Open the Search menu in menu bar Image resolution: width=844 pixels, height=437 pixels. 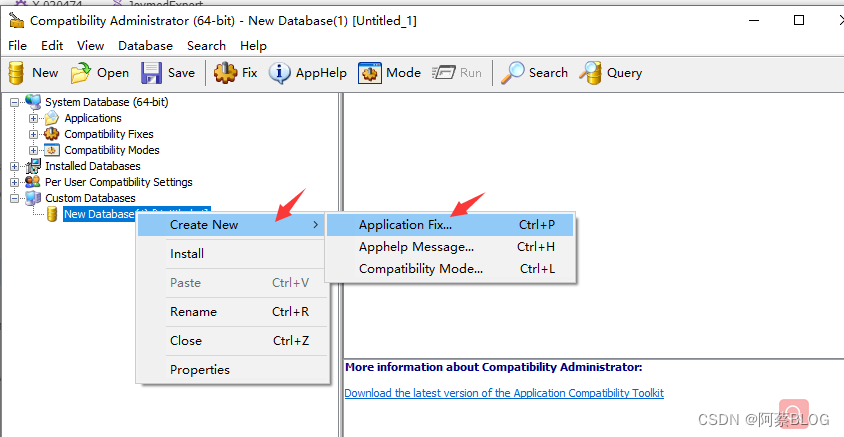point(206,46)
